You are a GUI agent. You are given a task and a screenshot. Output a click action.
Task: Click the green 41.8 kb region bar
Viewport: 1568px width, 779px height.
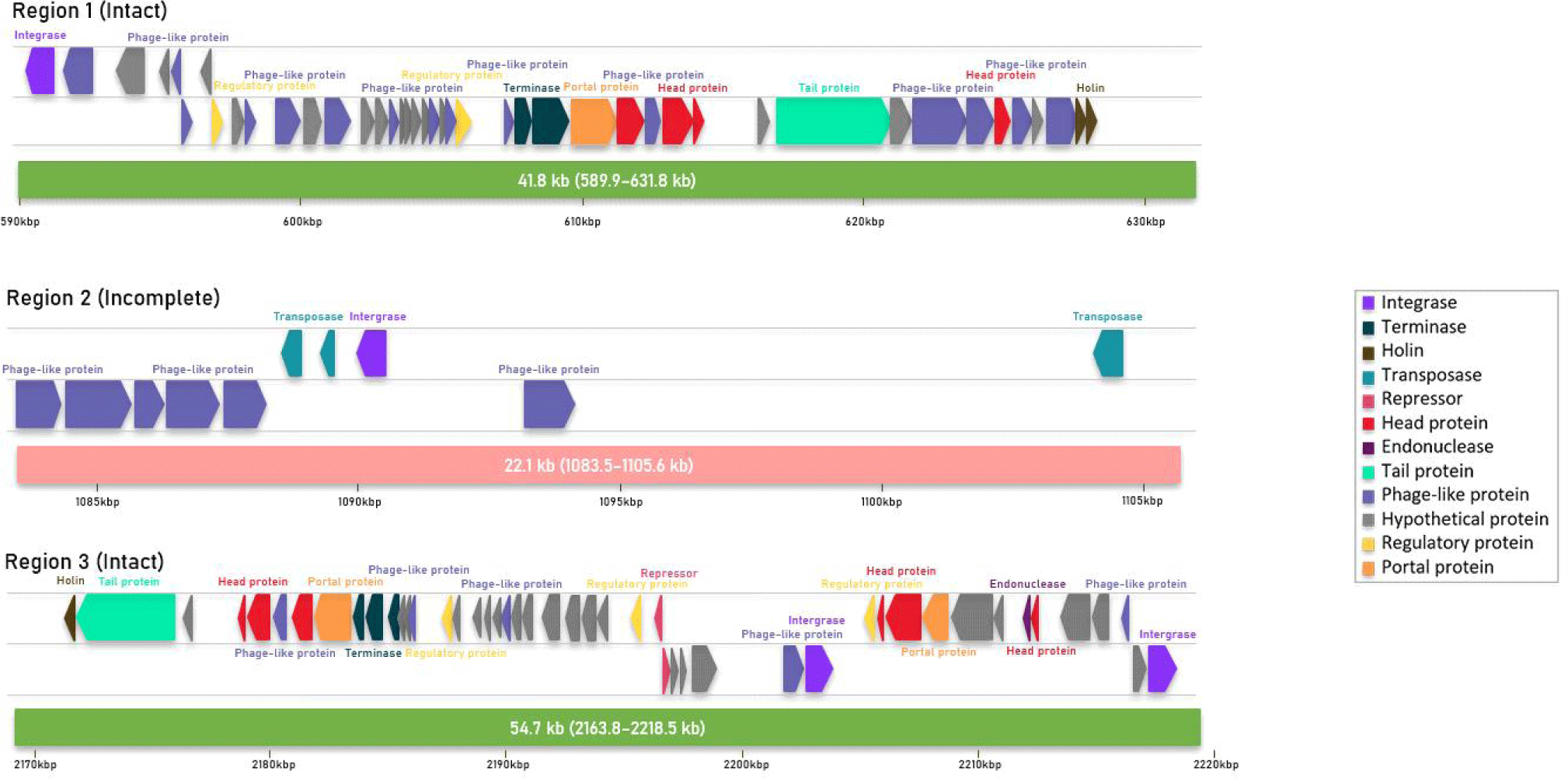606,180
